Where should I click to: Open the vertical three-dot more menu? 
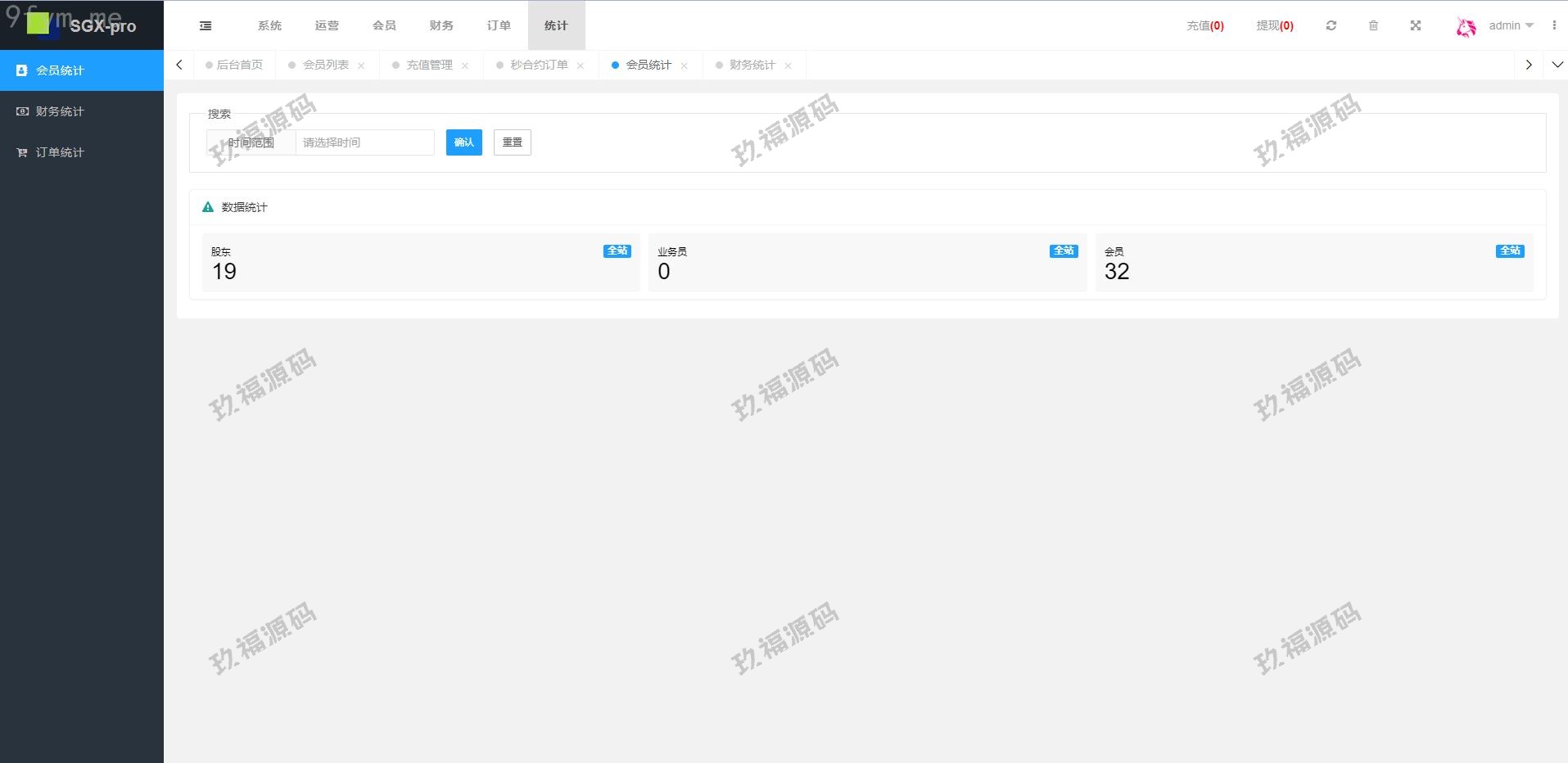(x=1553, y=25)
